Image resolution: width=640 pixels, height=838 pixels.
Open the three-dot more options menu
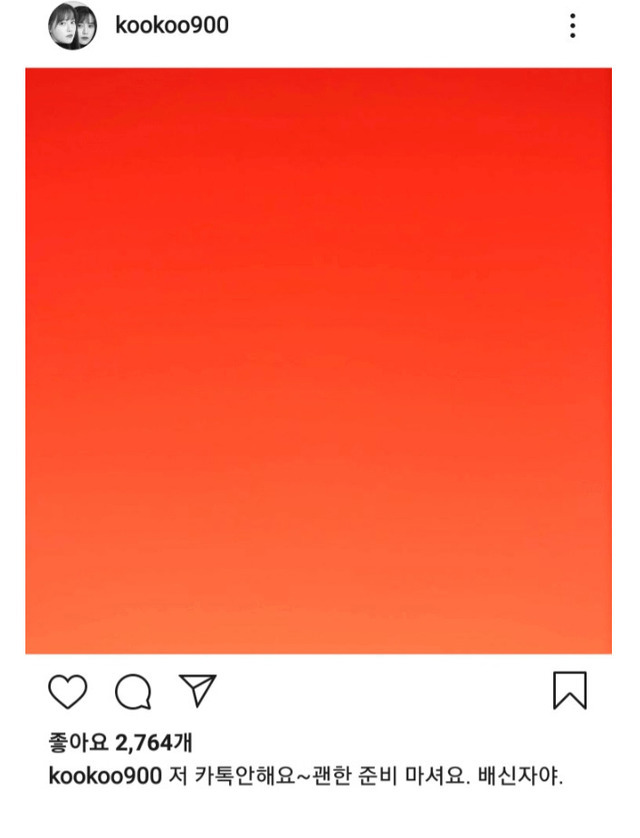(573, 26)
